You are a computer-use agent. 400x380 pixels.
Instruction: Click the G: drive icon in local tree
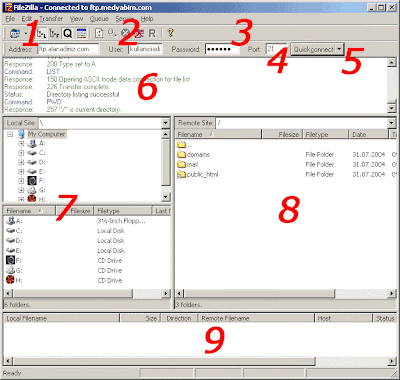[32, 190]
